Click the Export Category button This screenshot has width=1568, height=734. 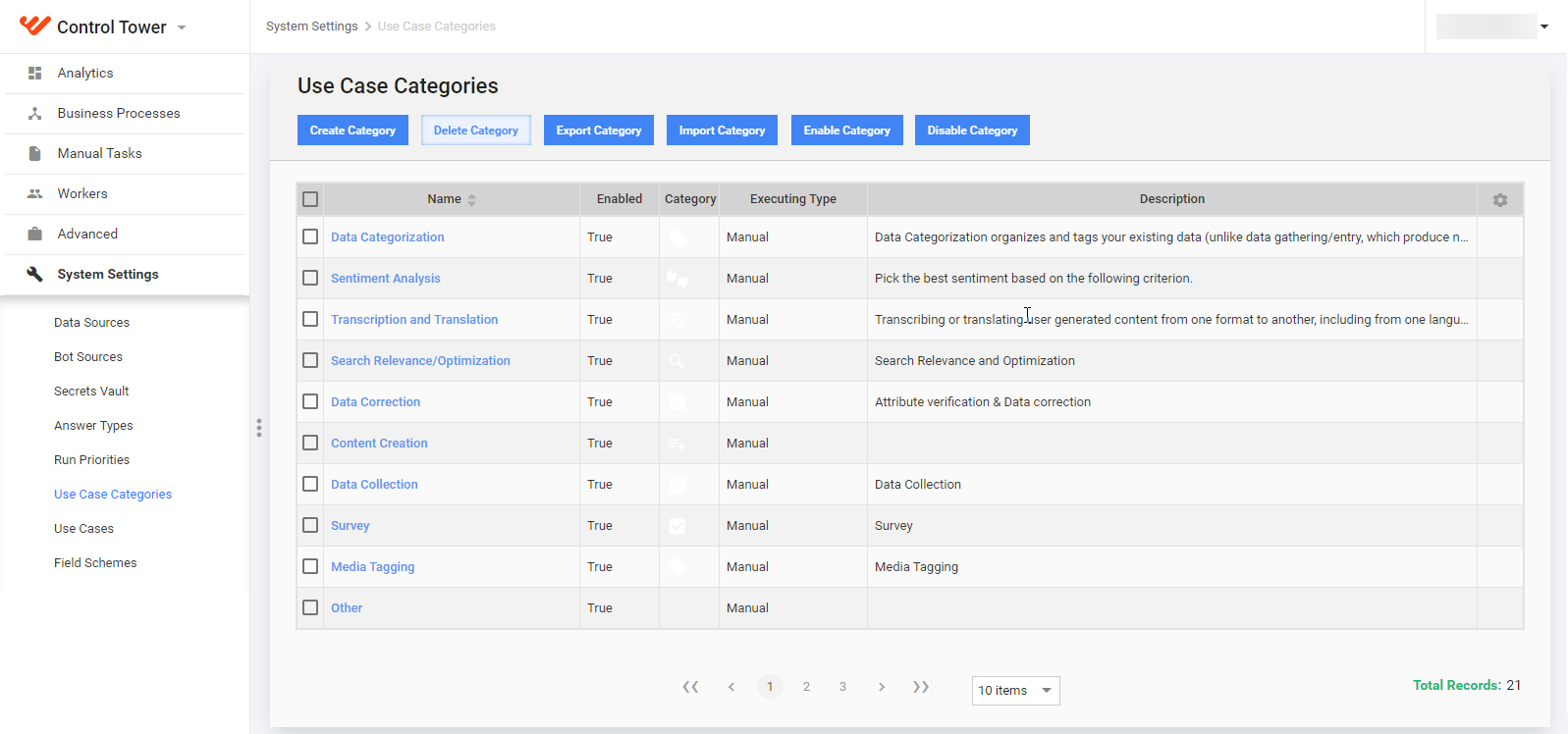599,131
